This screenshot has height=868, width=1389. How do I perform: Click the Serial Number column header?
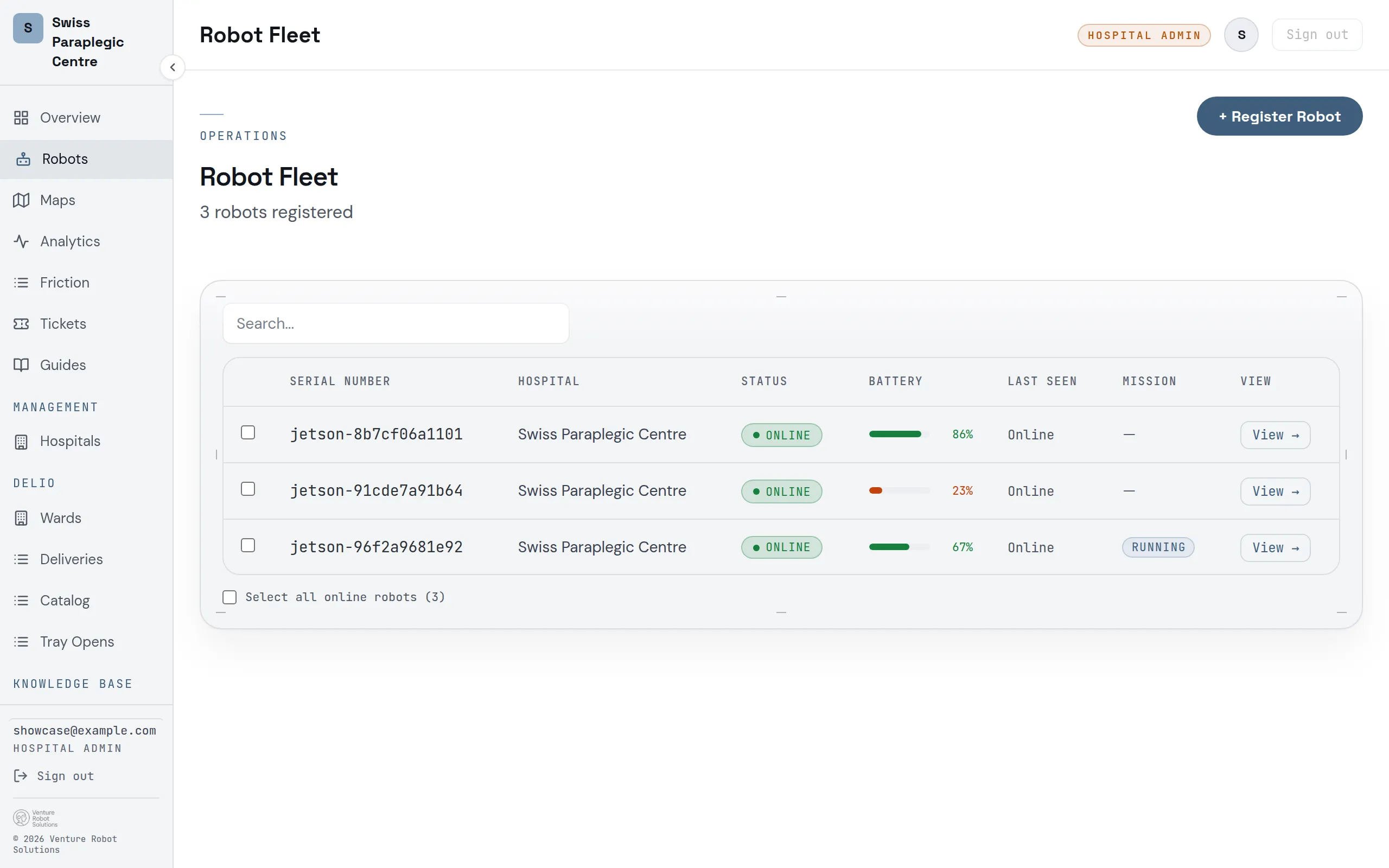340,382
